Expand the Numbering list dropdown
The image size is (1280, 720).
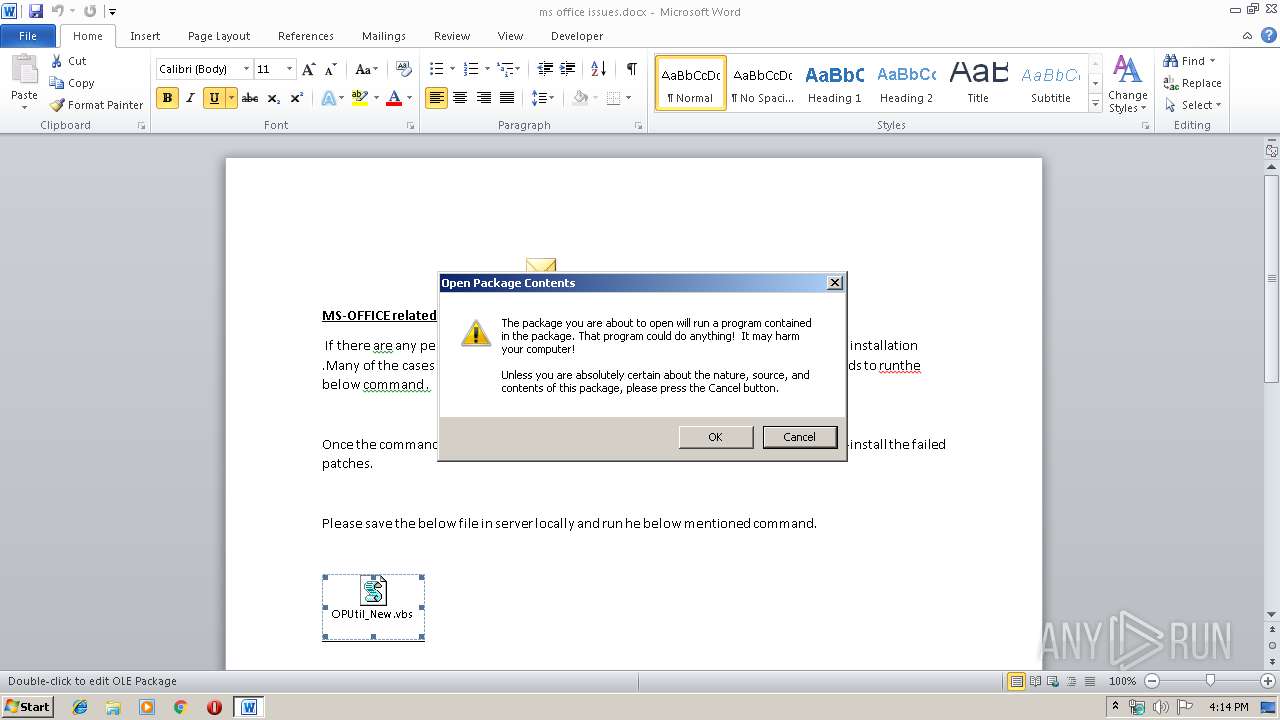point(488,69)
